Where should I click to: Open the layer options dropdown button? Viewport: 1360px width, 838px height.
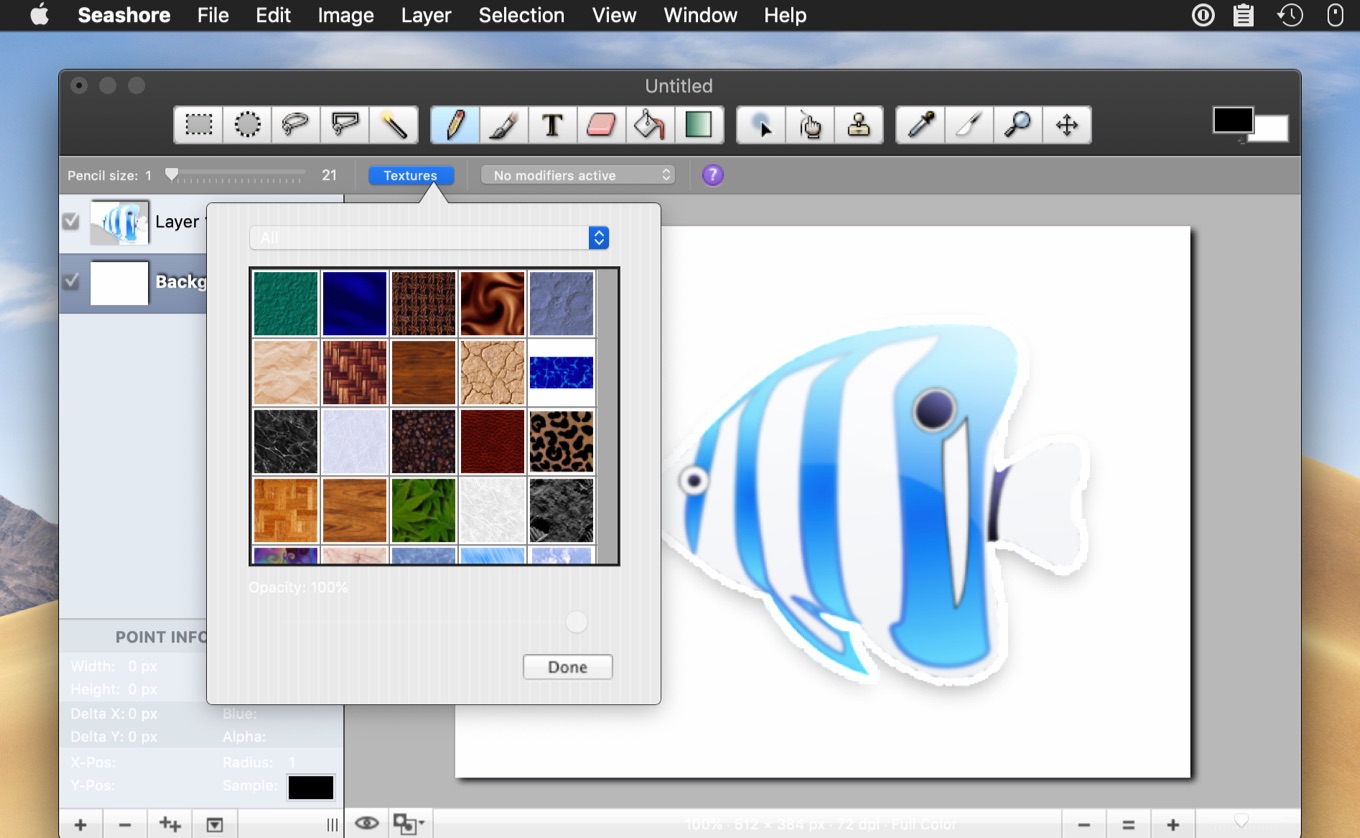[x=214, y=825]
